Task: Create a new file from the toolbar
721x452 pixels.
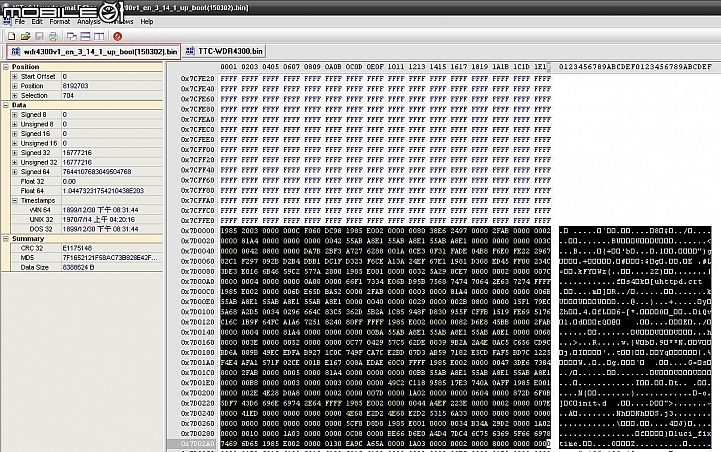Action: click(x=11, y=36)
